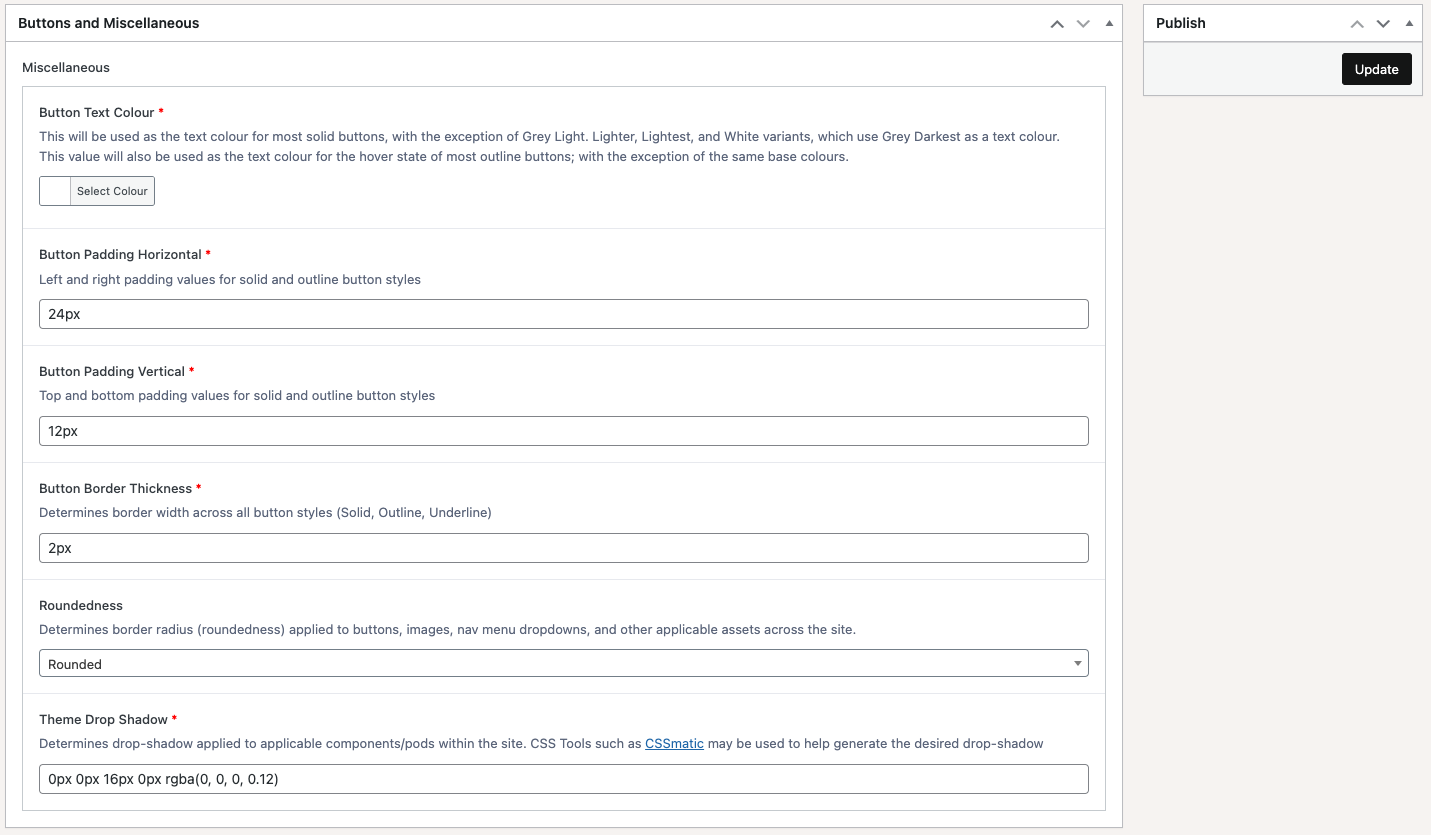The height and width of the screenshot is (835, 1431).
Task: Click the Roundedness field label
Action: point(81,605)
